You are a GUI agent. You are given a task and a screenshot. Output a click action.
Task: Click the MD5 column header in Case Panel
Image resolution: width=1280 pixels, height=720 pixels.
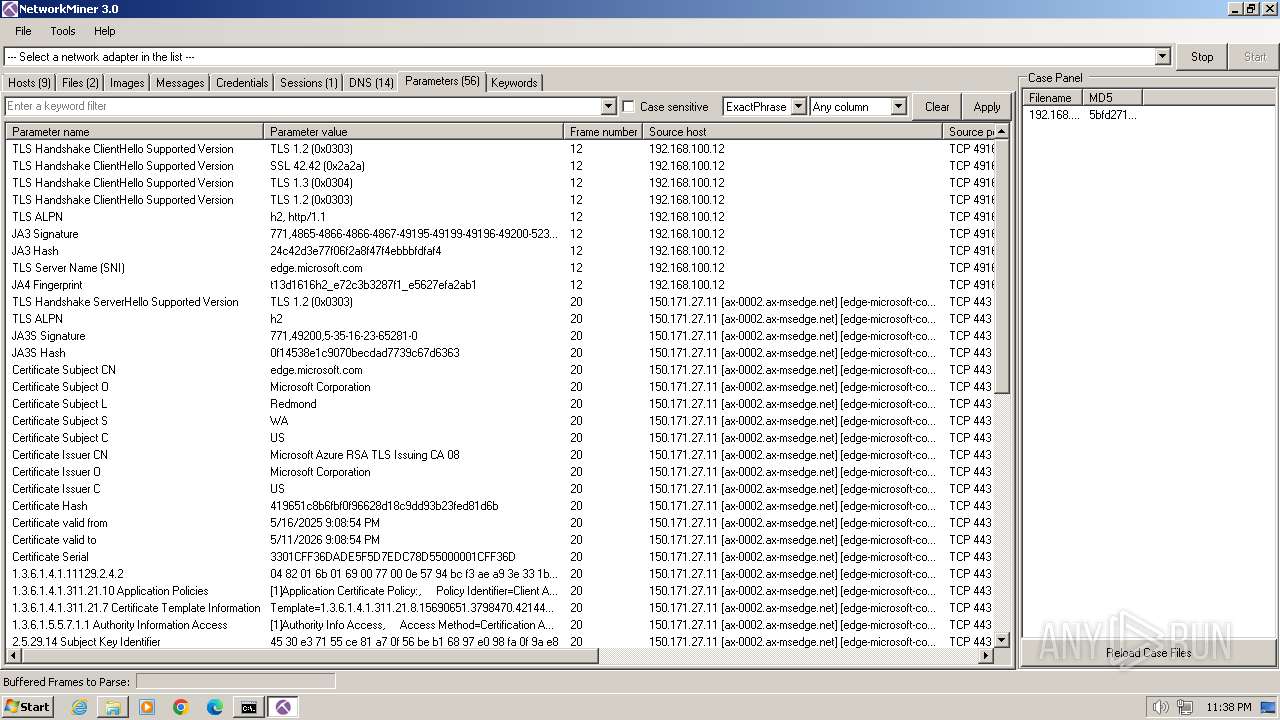(x=1112, y=97)
